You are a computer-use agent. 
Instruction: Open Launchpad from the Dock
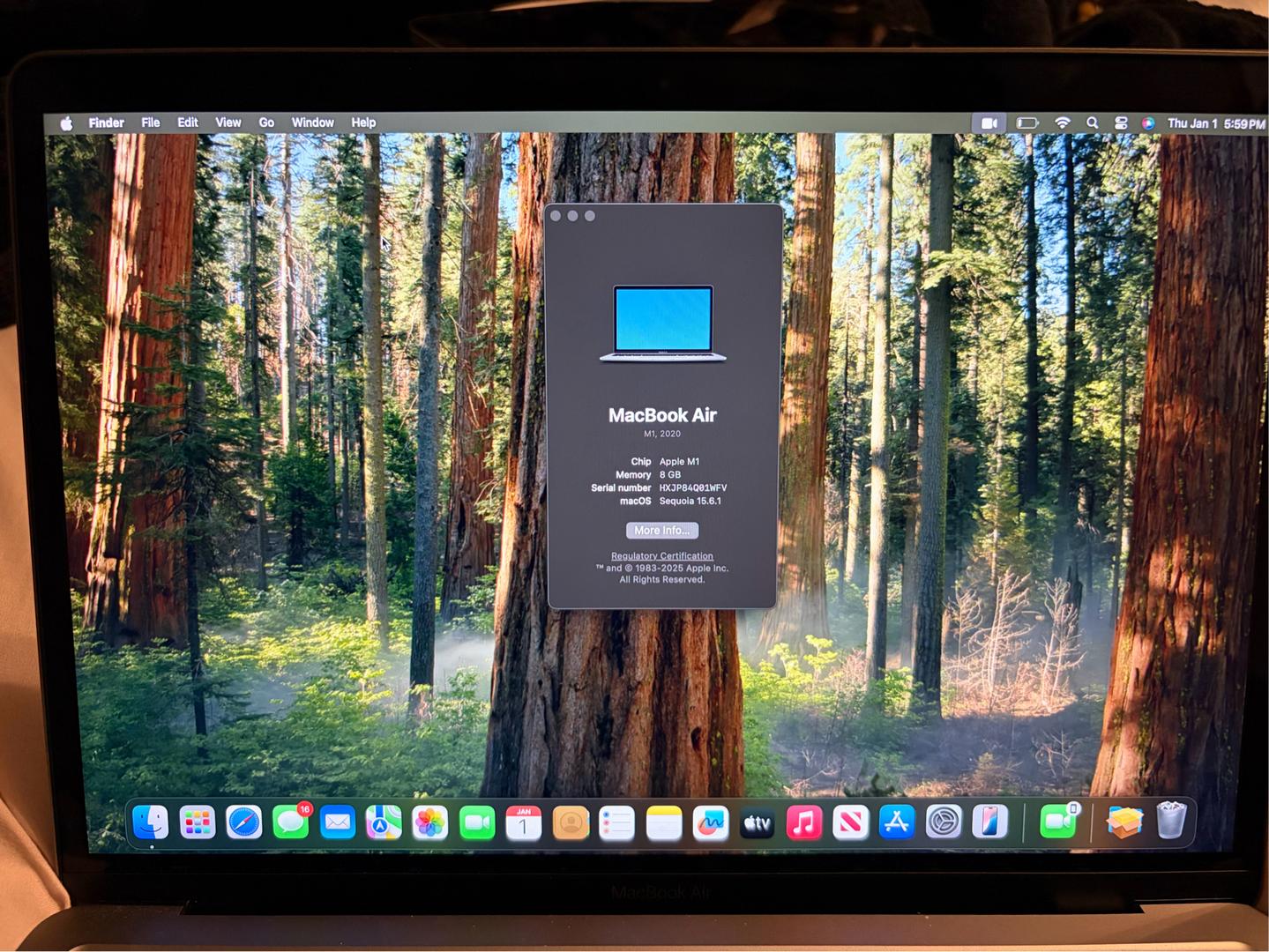click(x=198, y=823)
